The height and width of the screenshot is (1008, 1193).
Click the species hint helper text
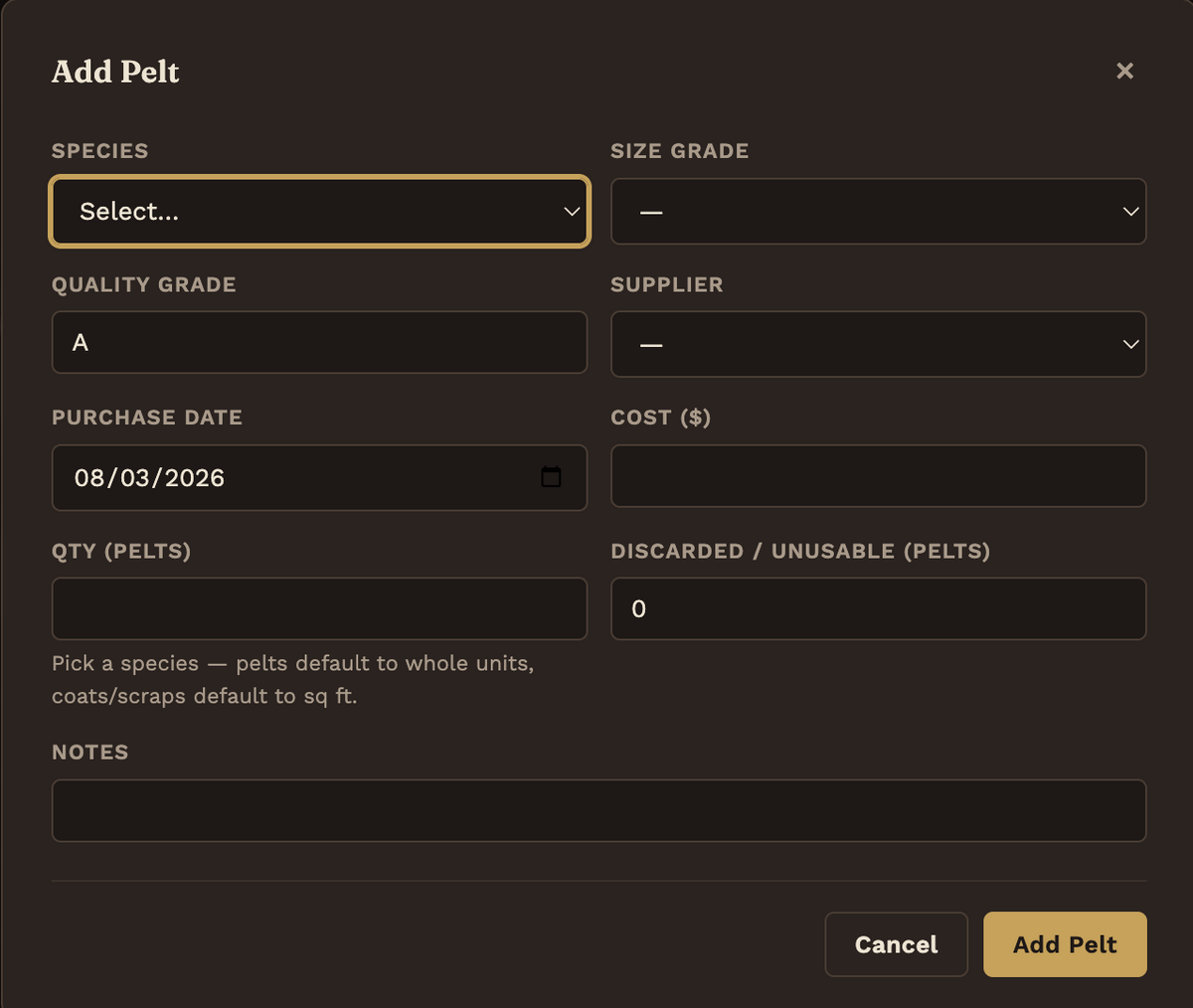pyautogui.click(x=293, y=679)
